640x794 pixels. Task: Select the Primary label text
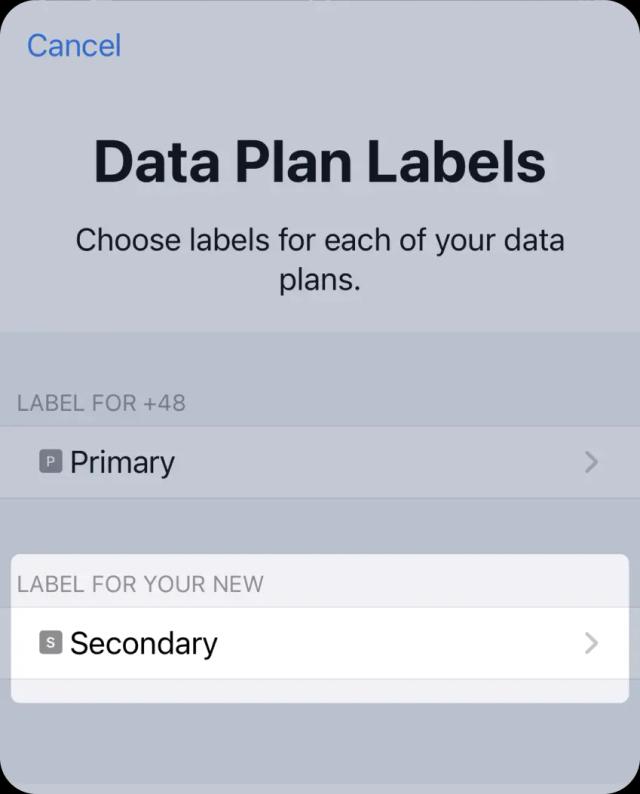click(123, 462)
